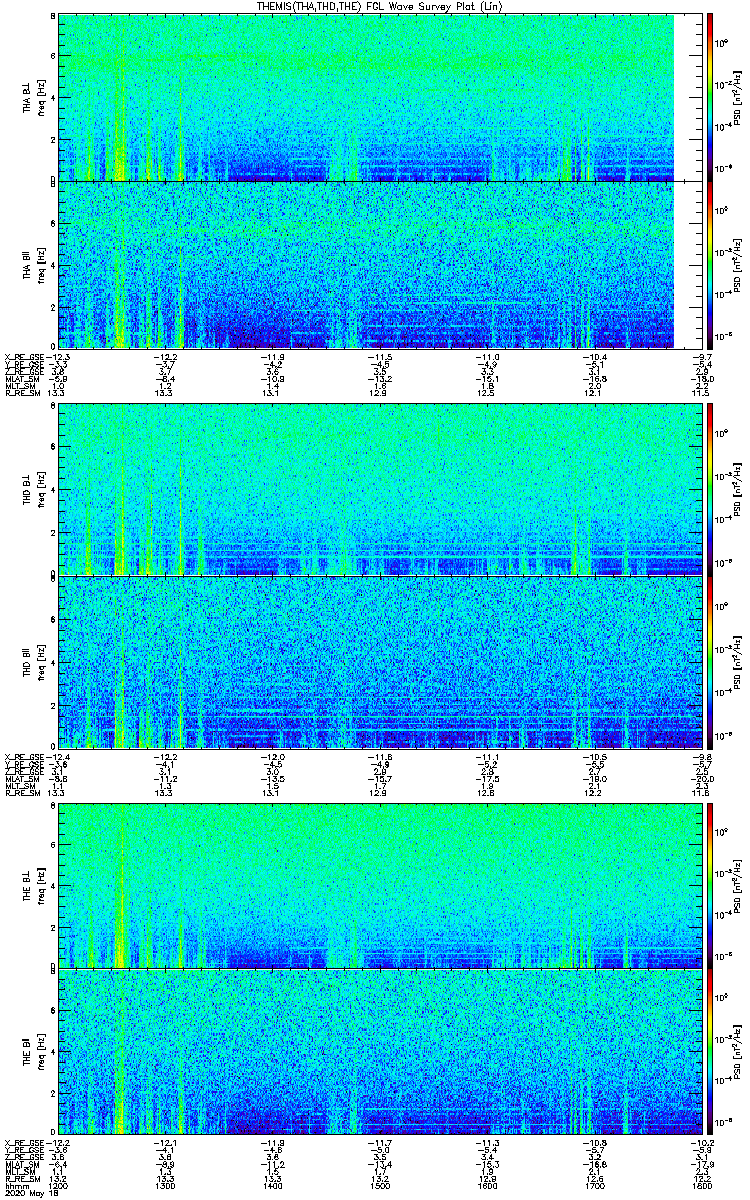Click R_RE_SM row label under THA panels
The width and height of the screenshot is (750, 1200).
(21, 393)
